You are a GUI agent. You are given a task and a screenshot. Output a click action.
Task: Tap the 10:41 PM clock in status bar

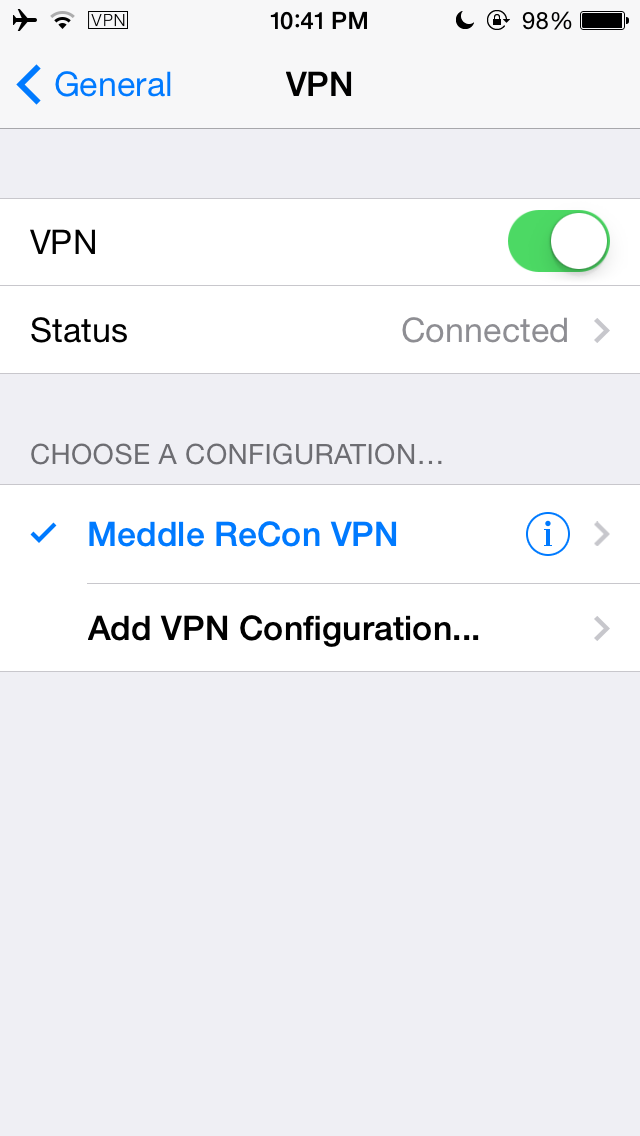click(x=319, y=21)
